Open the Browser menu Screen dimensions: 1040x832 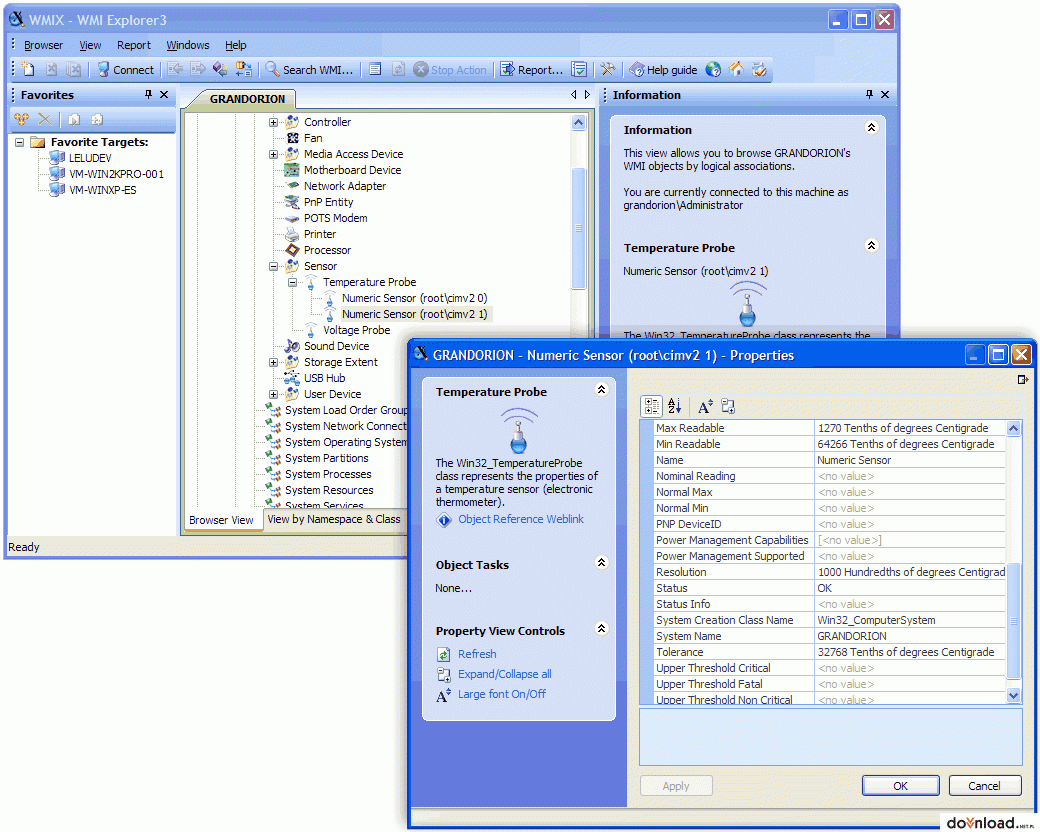coord(43,45)
